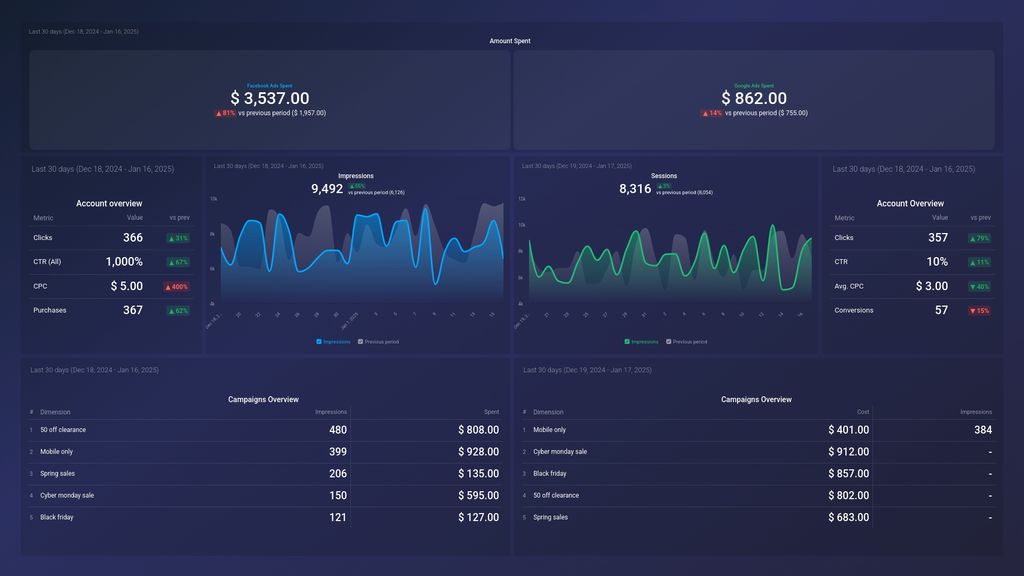This screenshot has width=1024, height=576.
Task: Select the 206 impressions cell
Action: [338, 473]
